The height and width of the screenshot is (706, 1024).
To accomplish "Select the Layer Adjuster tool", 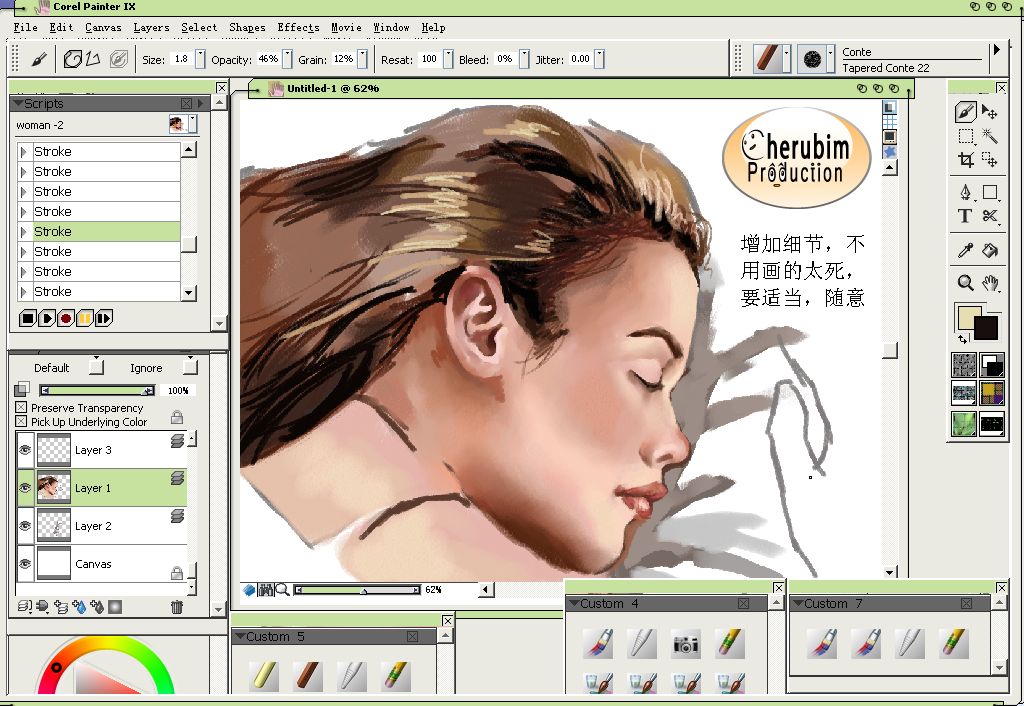I will [989, 112].
